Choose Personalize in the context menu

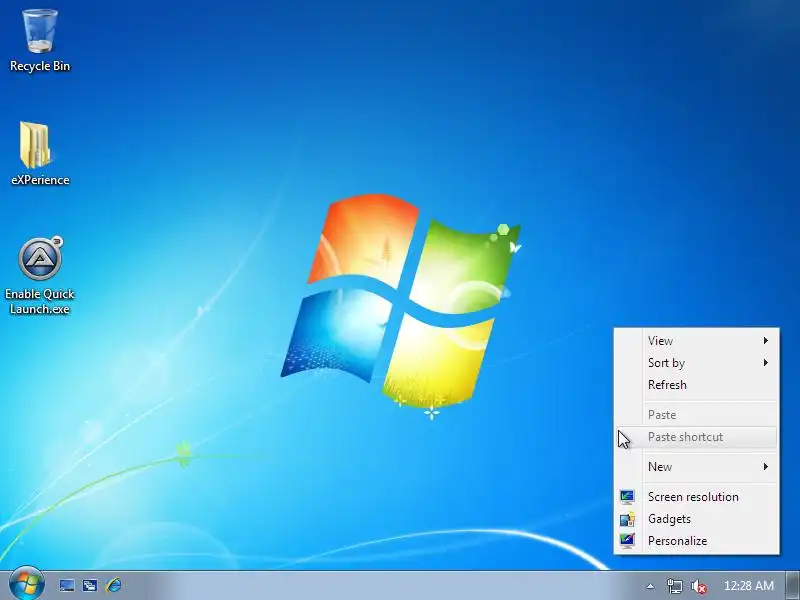coord(696,541)
